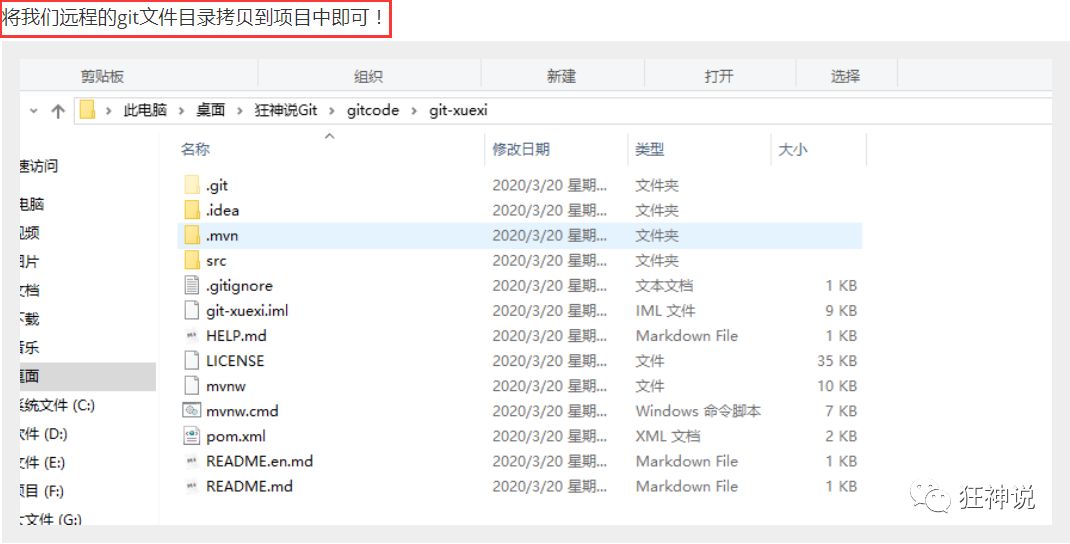This screenshot has width=1070, height=544.
Task: Select the mvnw.cmd script icon
Action: point(192,411)
